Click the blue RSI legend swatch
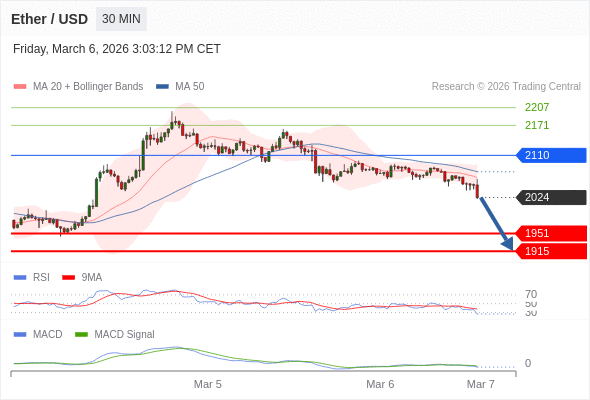The width and height of the screenshot is (590, 400). 20,278
